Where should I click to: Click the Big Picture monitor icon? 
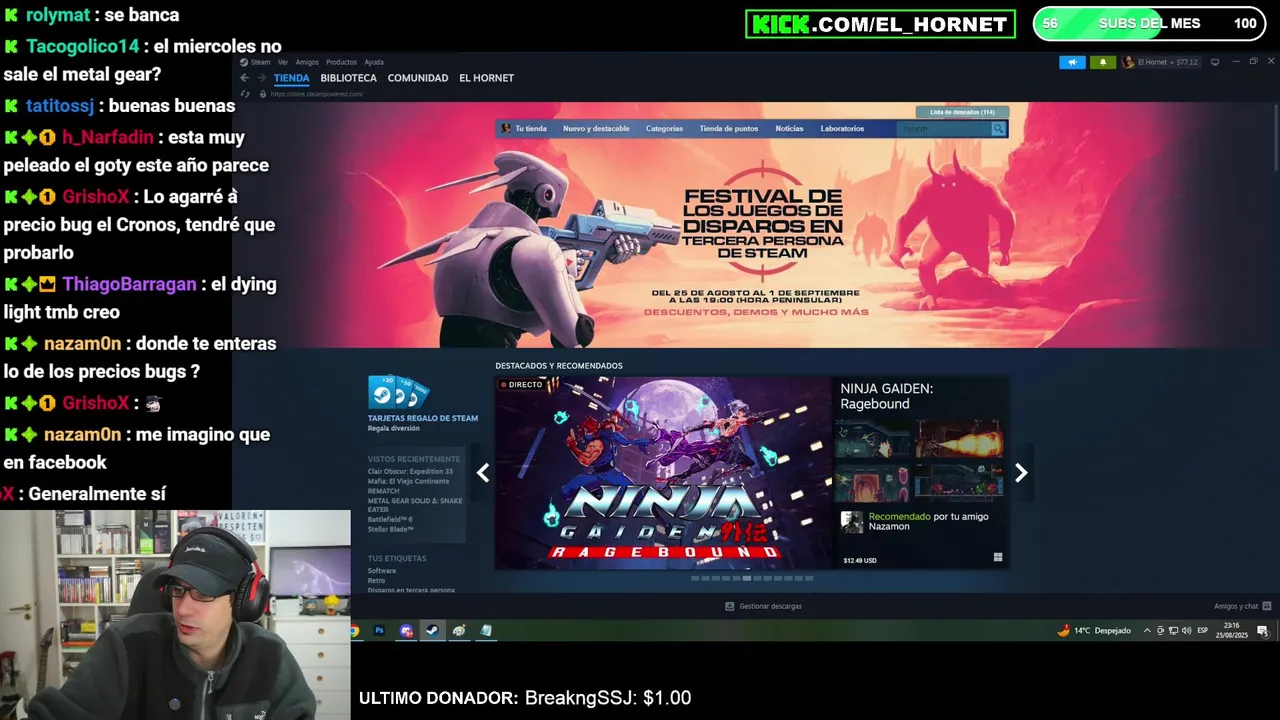(x=1215, y=62)
